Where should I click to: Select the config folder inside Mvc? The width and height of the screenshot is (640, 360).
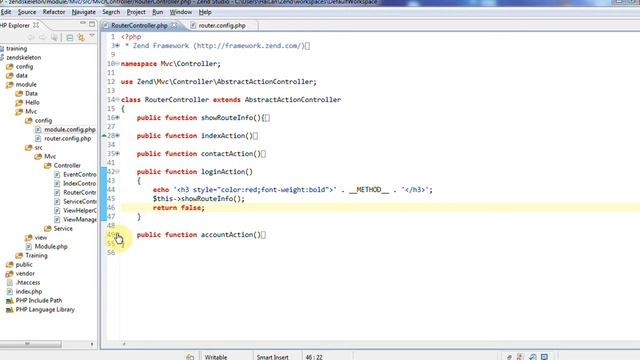click(x=43, y=120)
